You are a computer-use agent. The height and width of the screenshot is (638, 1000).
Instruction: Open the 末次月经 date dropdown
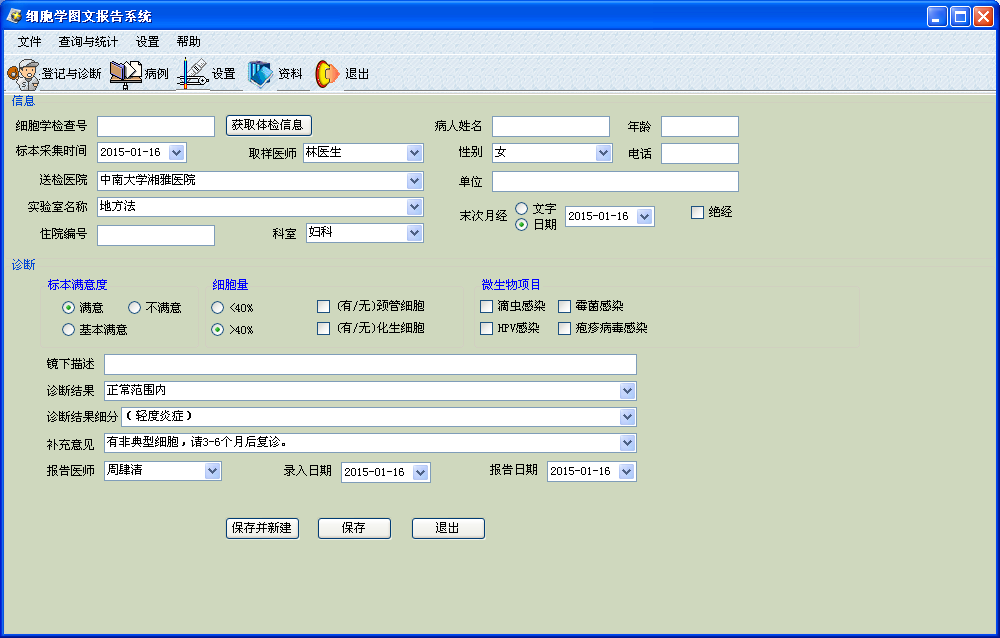click(645, 216)
